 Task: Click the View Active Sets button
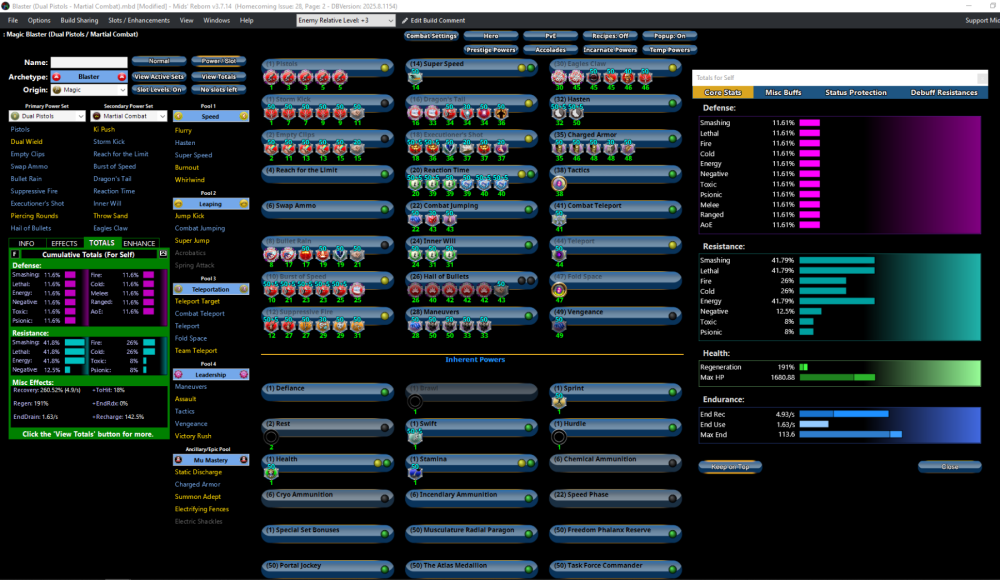tap(159, 76)
